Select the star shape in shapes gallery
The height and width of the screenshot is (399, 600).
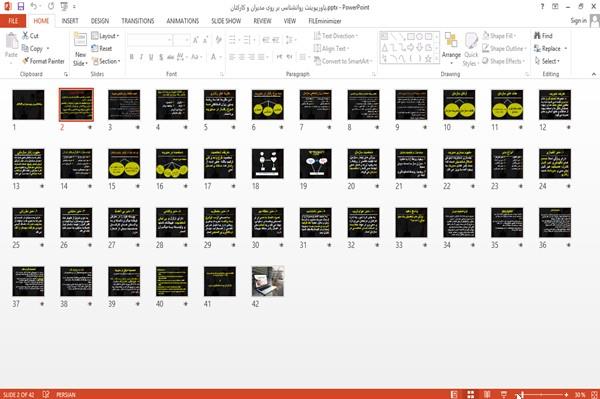[x=428, y=59]
